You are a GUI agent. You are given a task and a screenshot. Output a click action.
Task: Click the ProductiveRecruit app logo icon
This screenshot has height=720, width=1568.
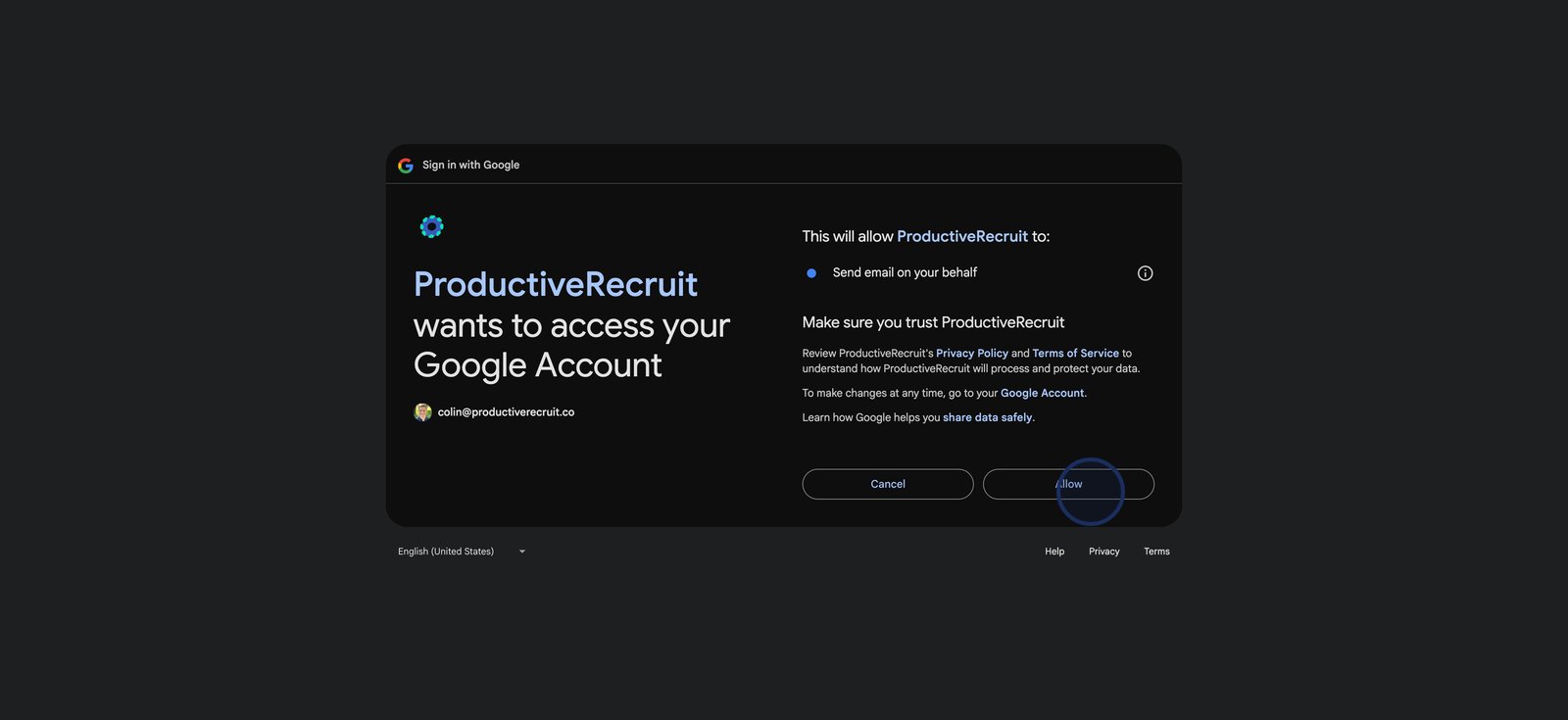click(x=431, y=227)
